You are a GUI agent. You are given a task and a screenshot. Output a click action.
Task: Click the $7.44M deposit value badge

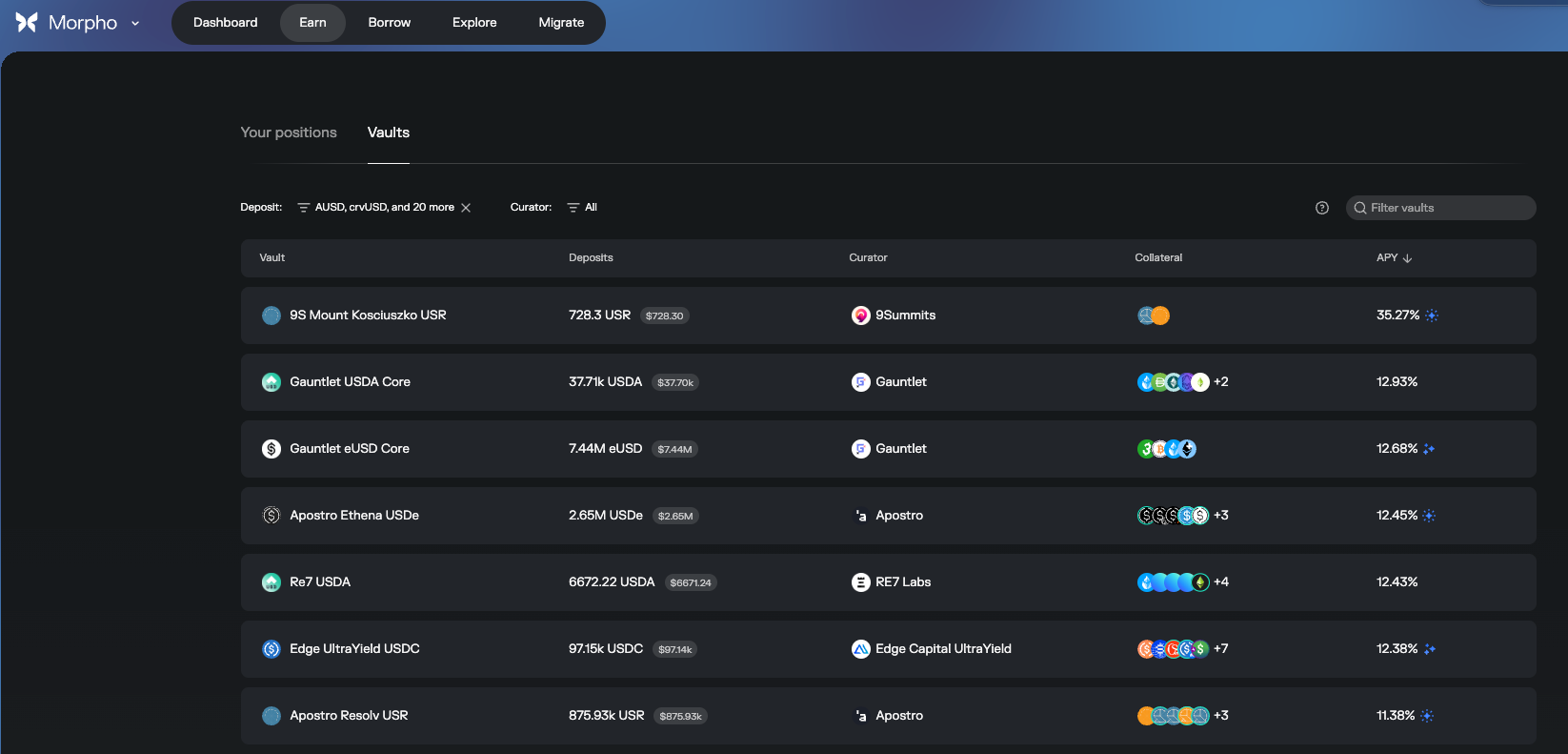pos(674,449)
